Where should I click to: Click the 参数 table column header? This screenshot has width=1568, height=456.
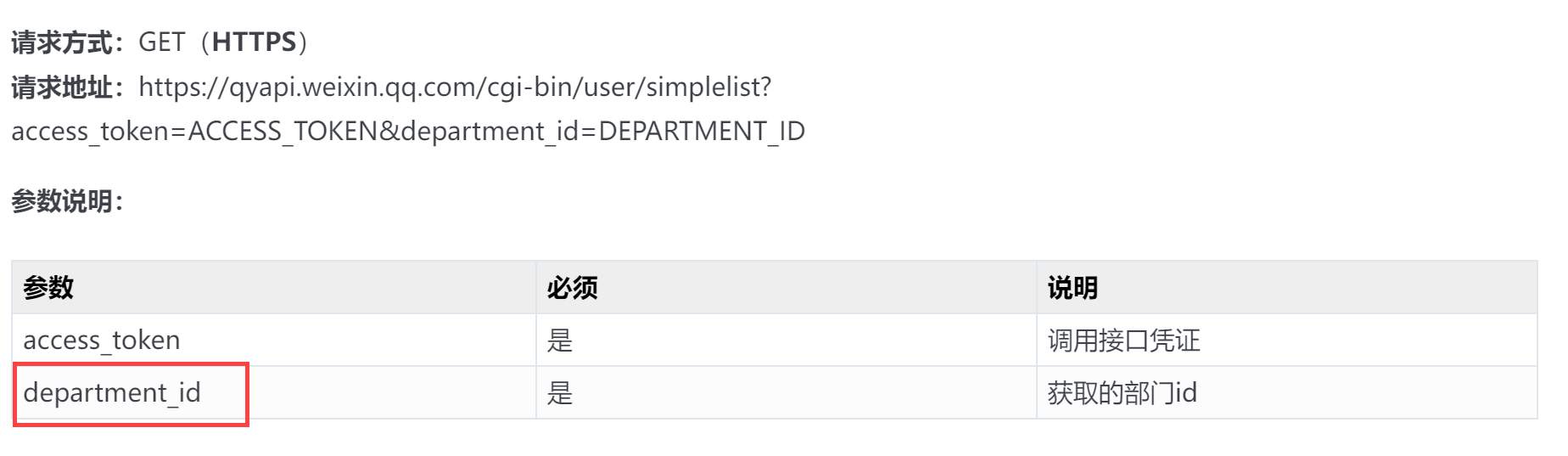click(48, 288)
